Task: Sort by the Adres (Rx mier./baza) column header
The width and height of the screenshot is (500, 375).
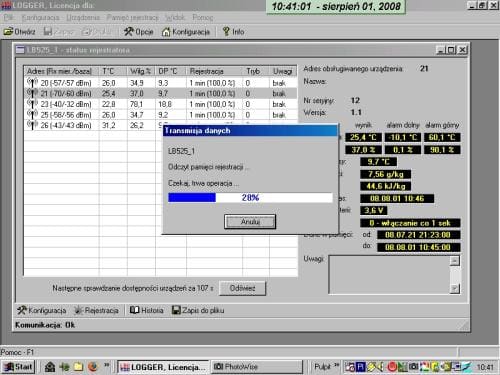Action: click(61, 71)
